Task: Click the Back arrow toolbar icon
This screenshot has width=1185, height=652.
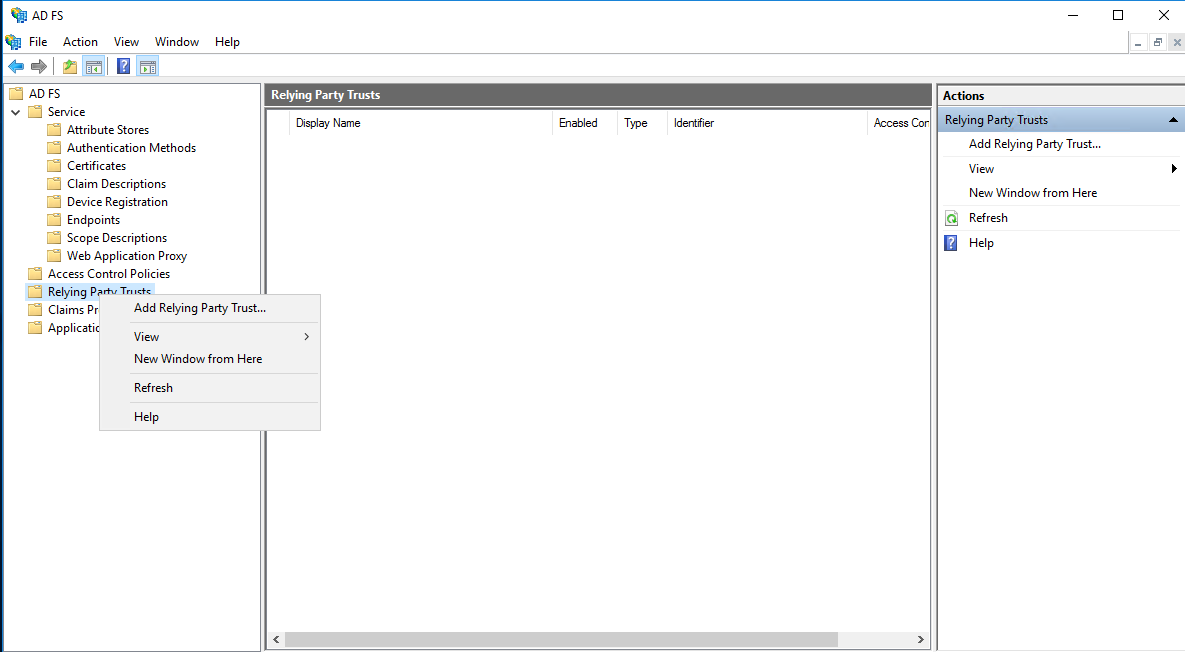Action: pos(16,66)
